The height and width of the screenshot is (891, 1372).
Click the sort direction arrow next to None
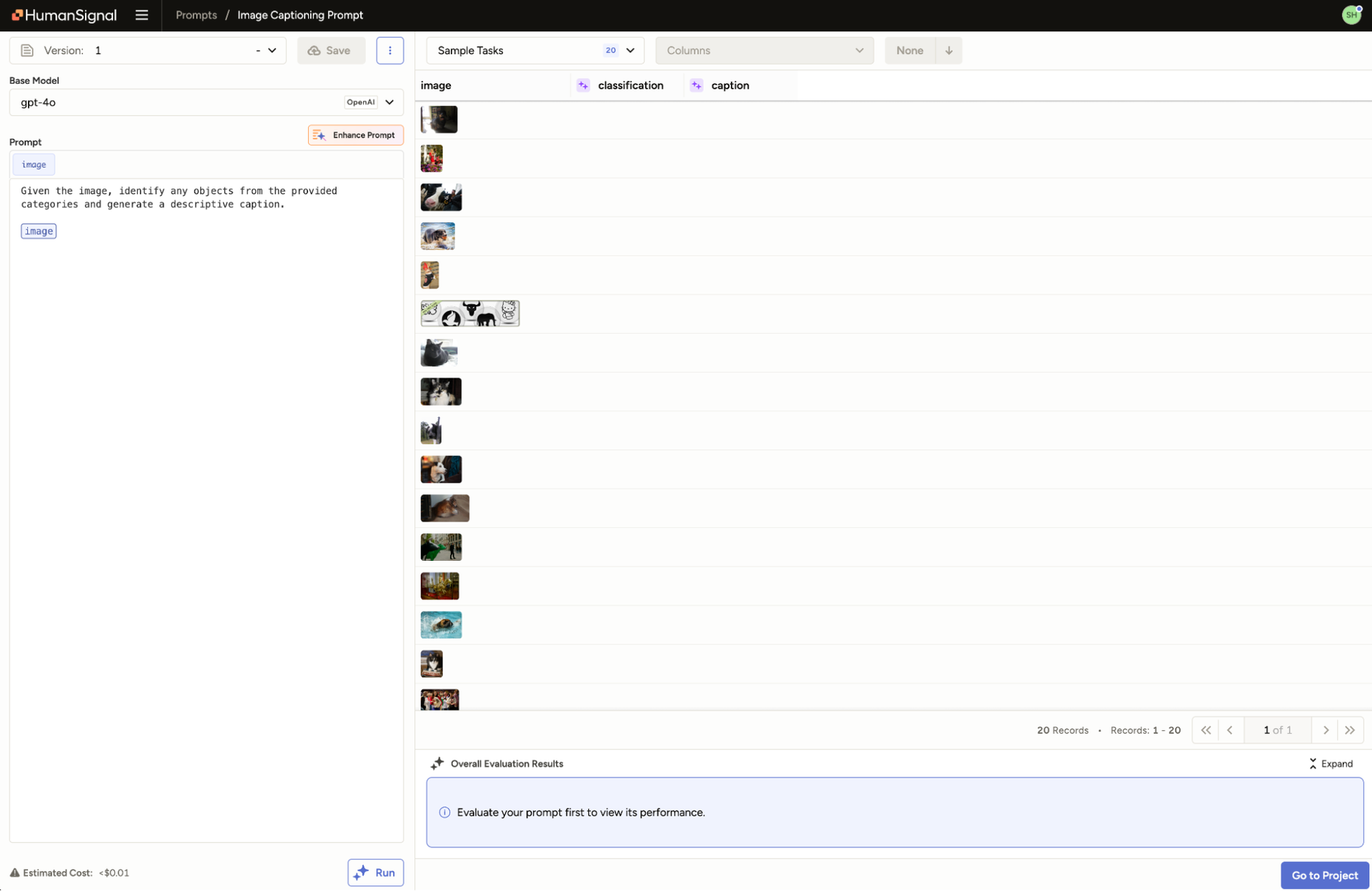click(948, 51)
